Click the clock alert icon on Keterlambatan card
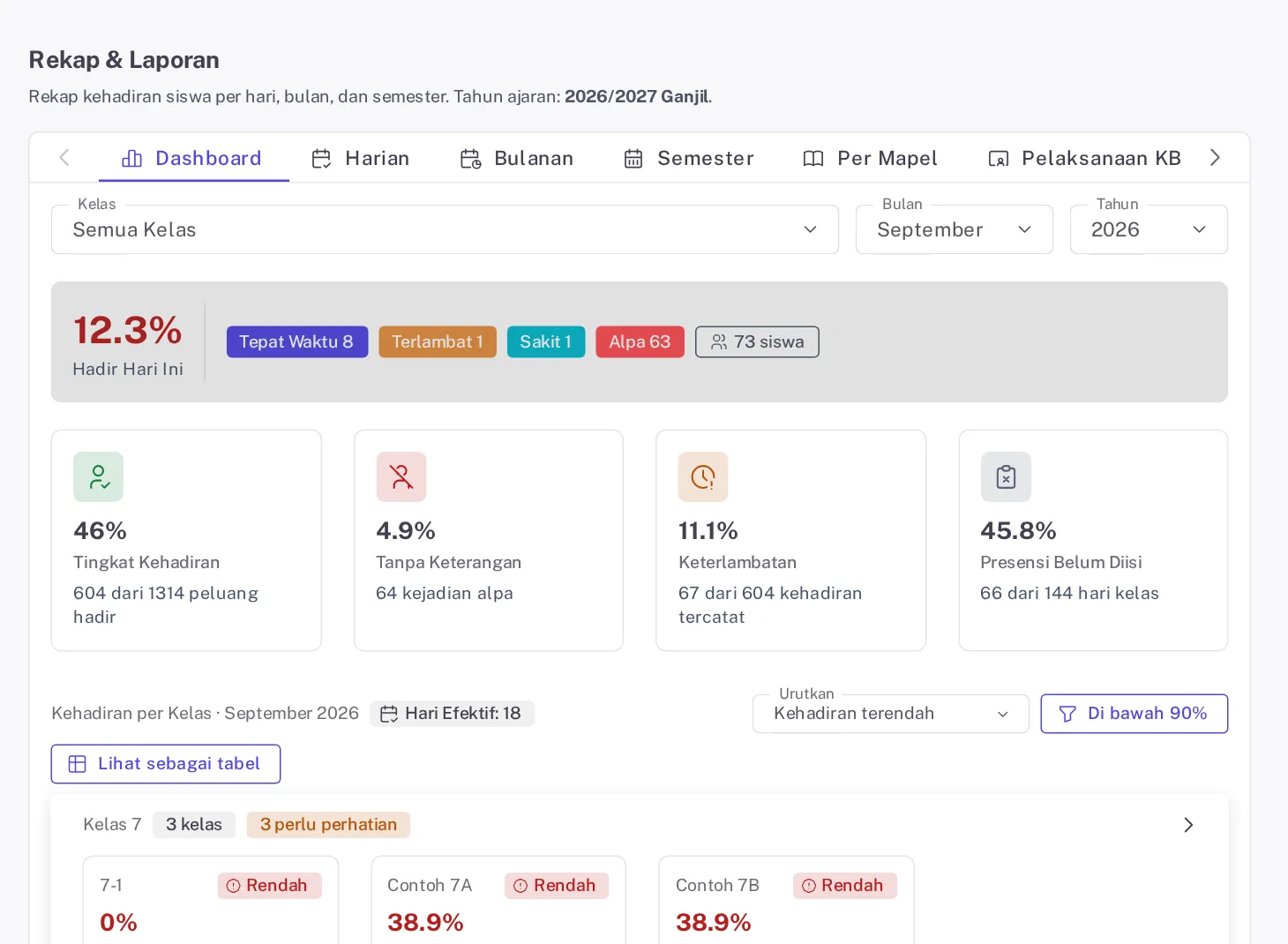This screenshot has width=1288, height=944. tap(703, 477)
